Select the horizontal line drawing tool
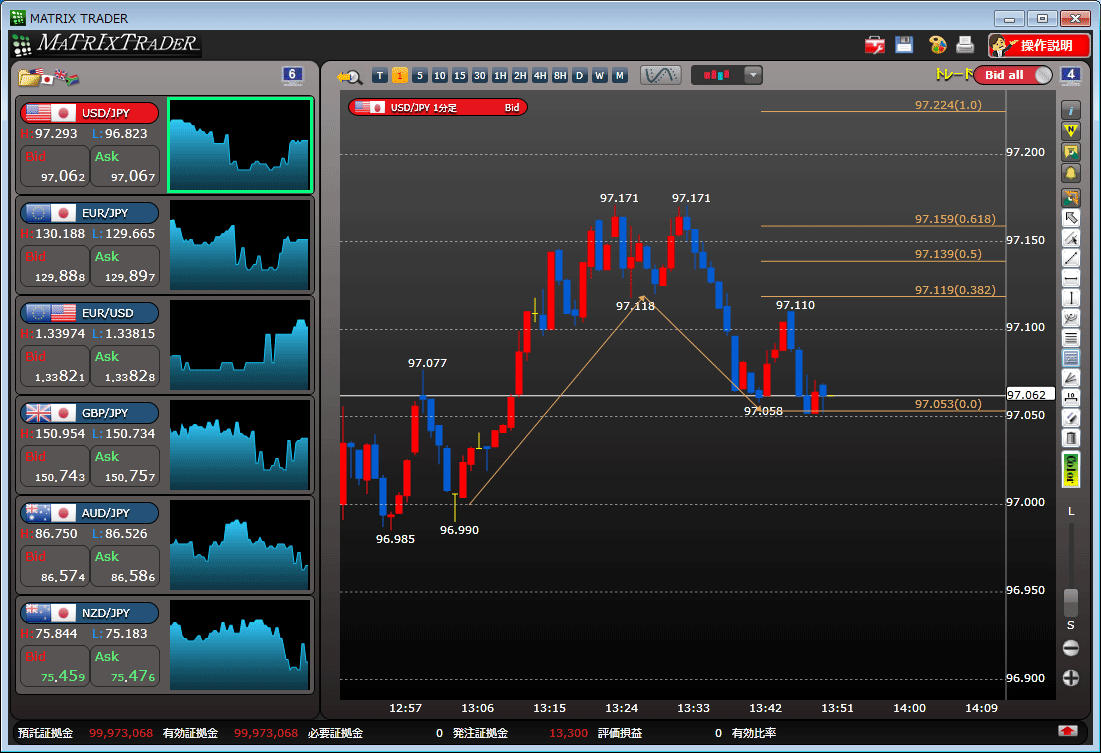Viewport: 1101px width, 753px height. click(1071, 279)
